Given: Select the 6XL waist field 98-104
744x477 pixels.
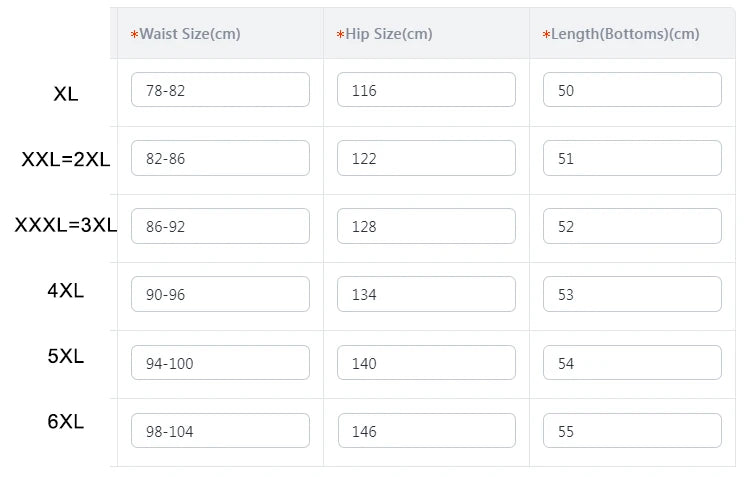Looking at the screenshot, I should pos(220,431).
